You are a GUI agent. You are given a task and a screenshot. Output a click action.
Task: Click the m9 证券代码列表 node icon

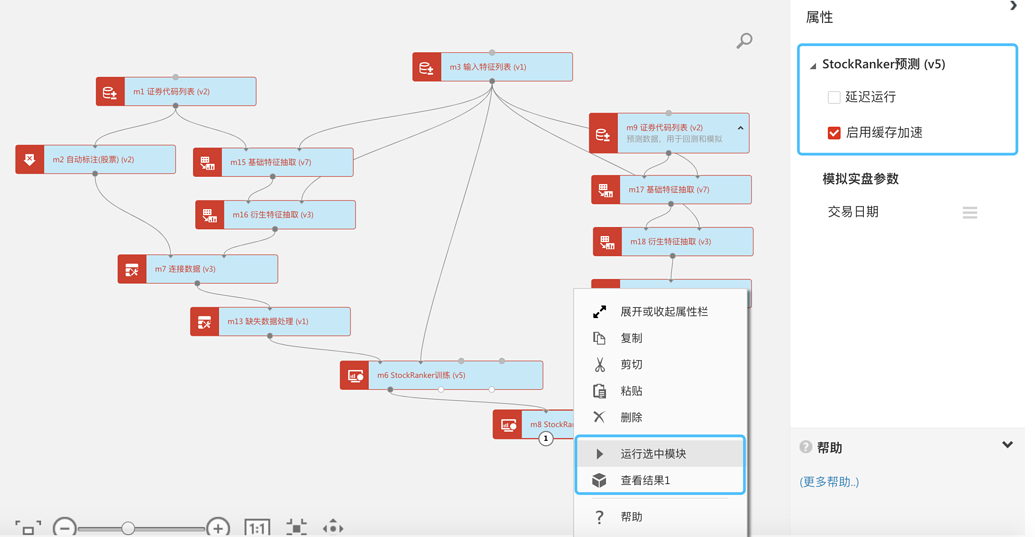pyautogui.click(x=603, y=133)
